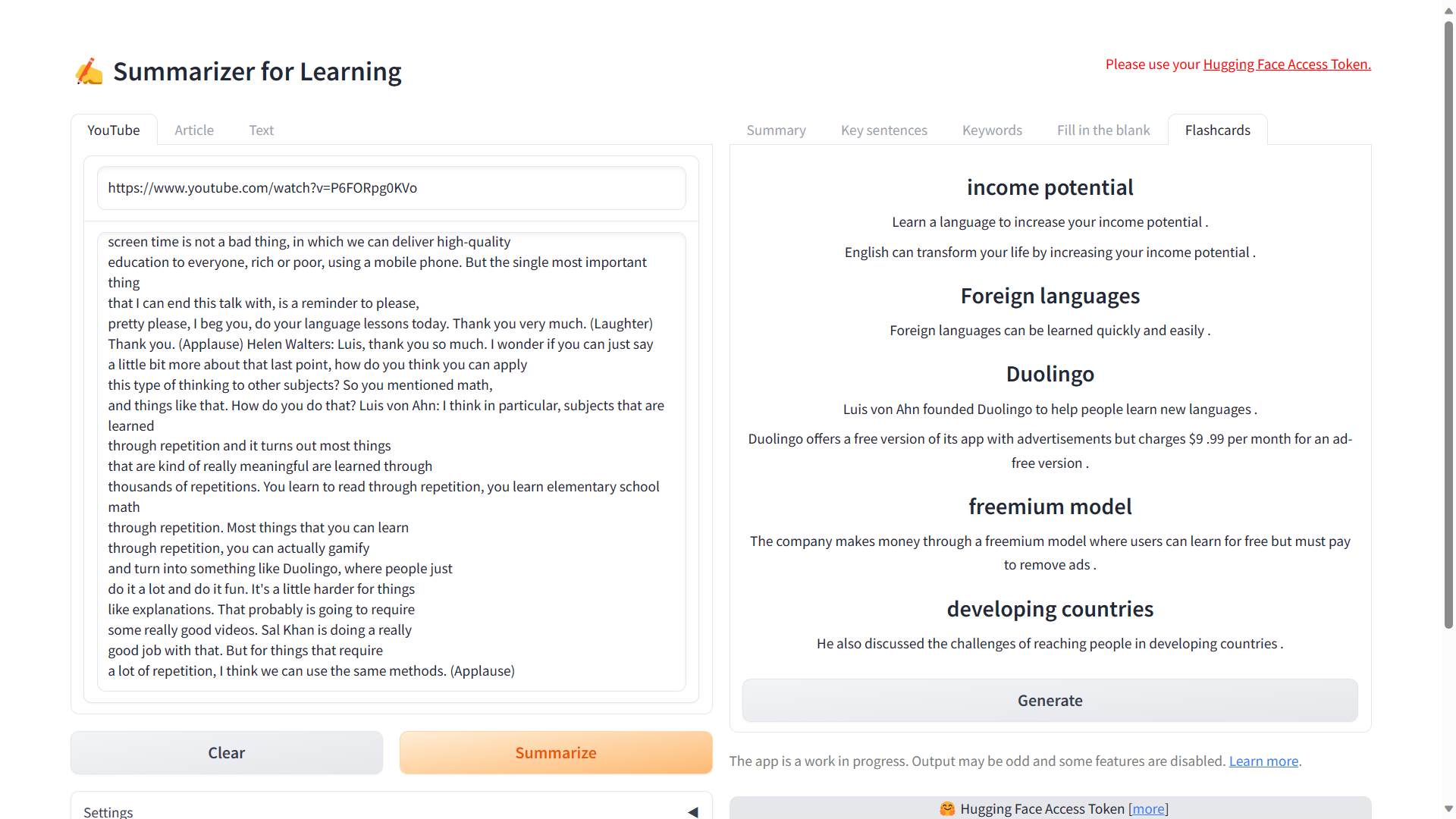Follow the Learn more link

(1263, 761)
